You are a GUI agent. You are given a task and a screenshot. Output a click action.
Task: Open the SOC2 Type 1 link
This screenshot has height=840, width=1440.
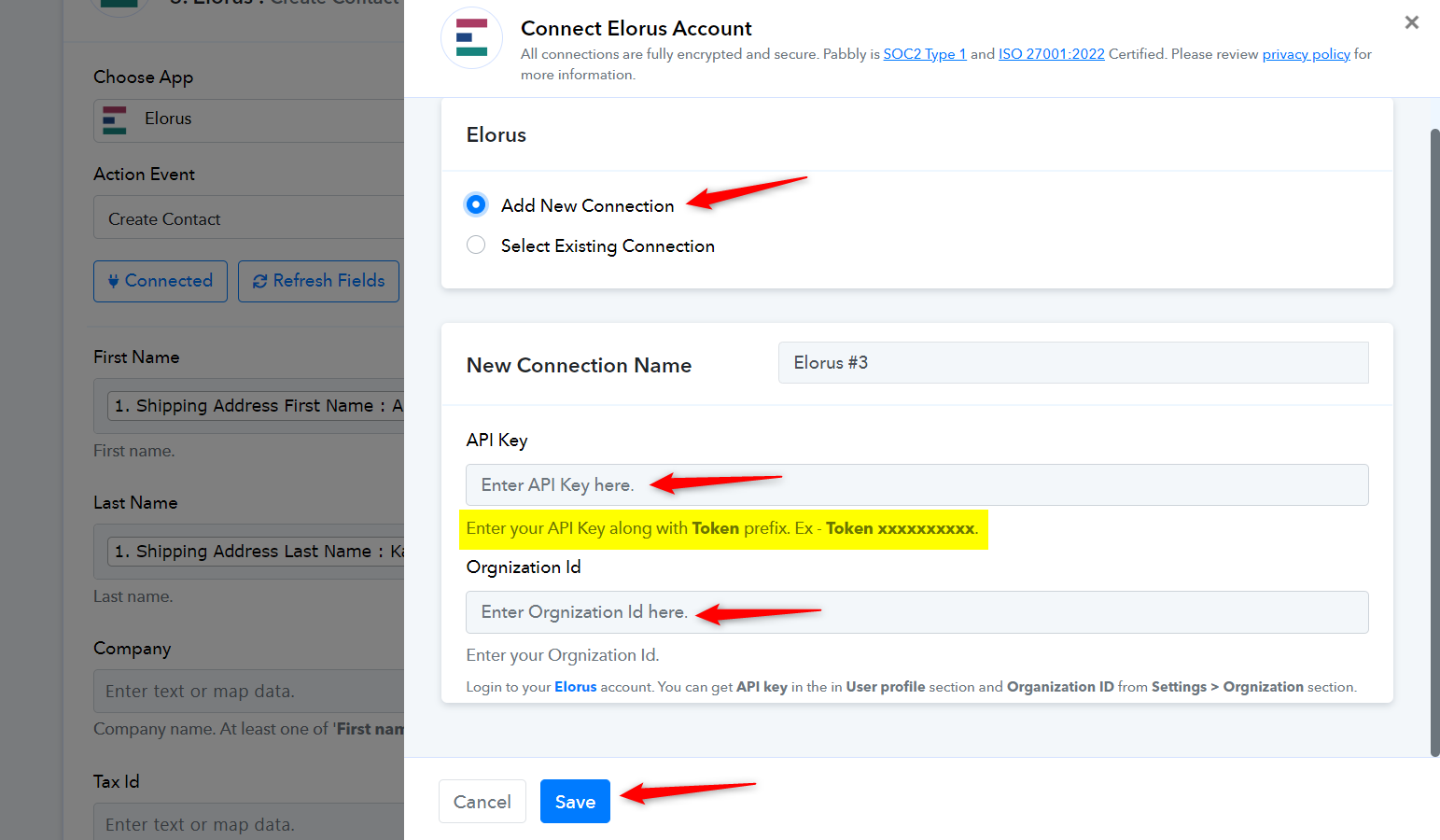point(925,54)
